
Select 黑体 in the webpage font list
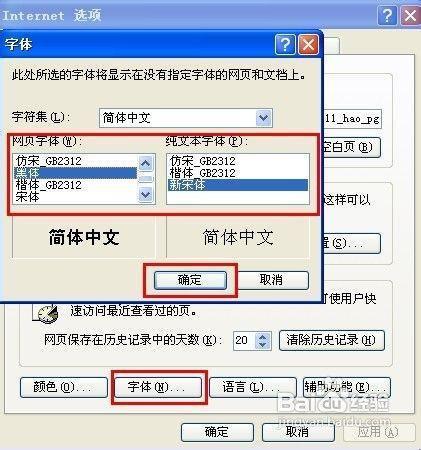point(75,173)
